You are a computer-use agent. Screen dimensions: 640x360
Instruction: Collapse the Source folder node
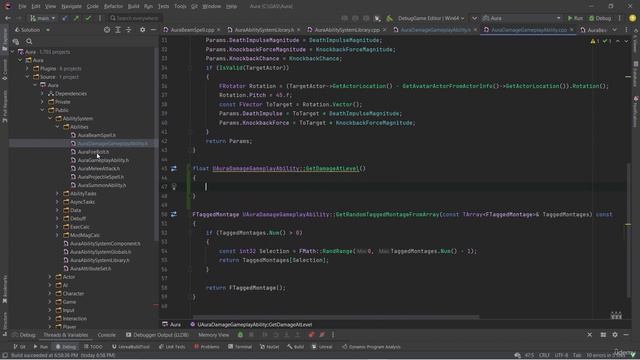pos(27,77)
